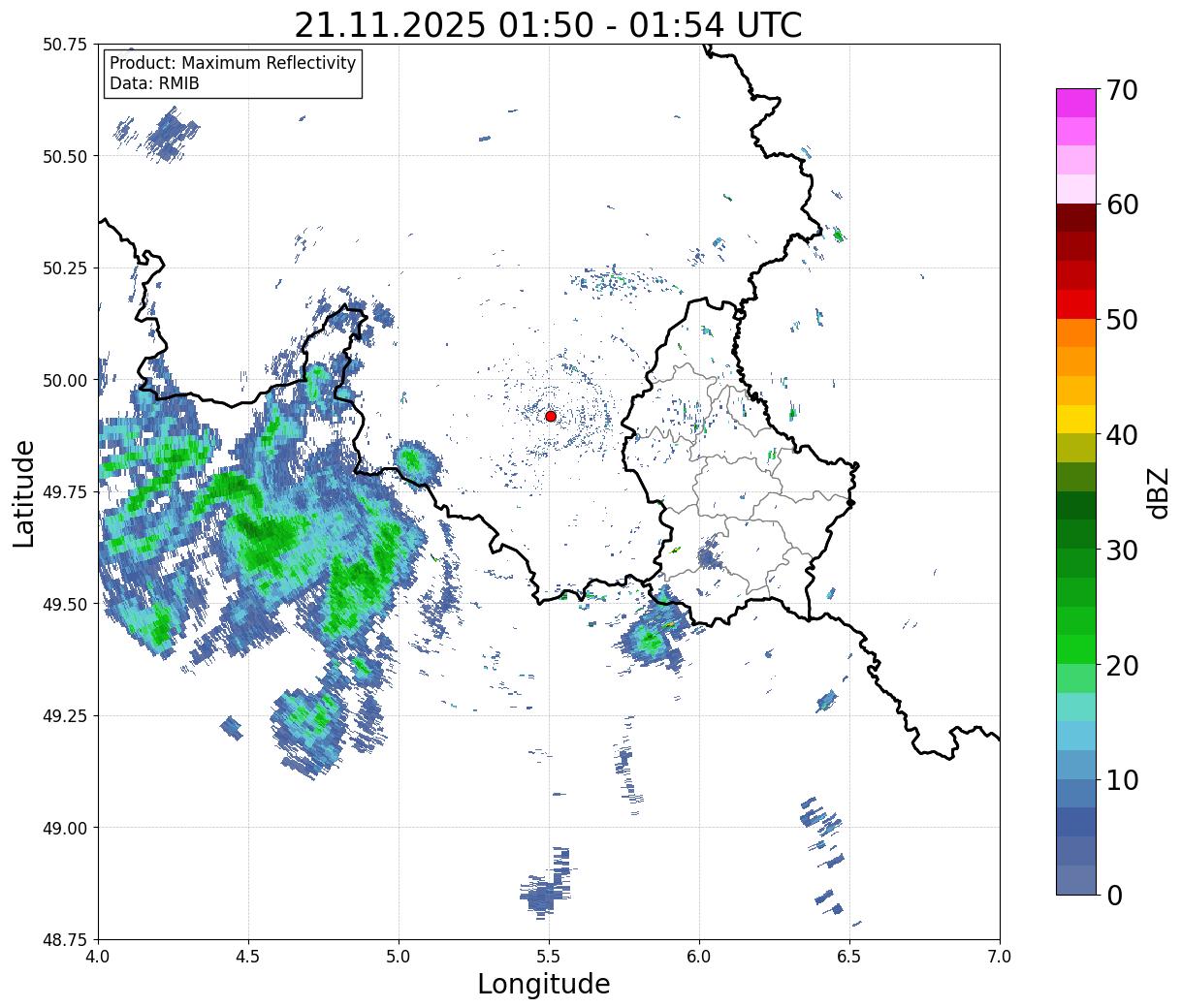Click the latitude tick label '50.75'

[x=66, y=45]
